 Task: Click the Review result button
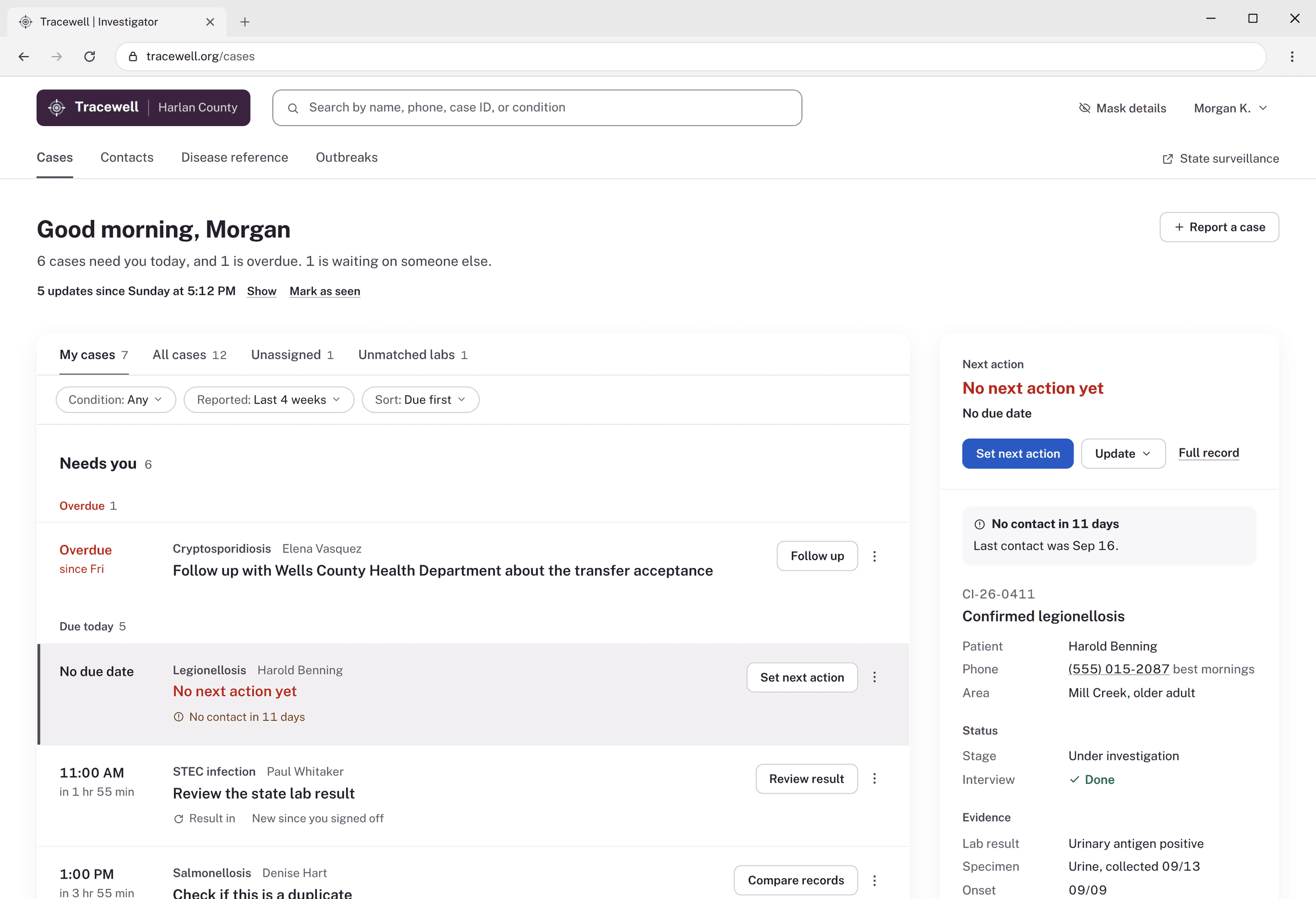pyautogui.click(x=807, y=779)
